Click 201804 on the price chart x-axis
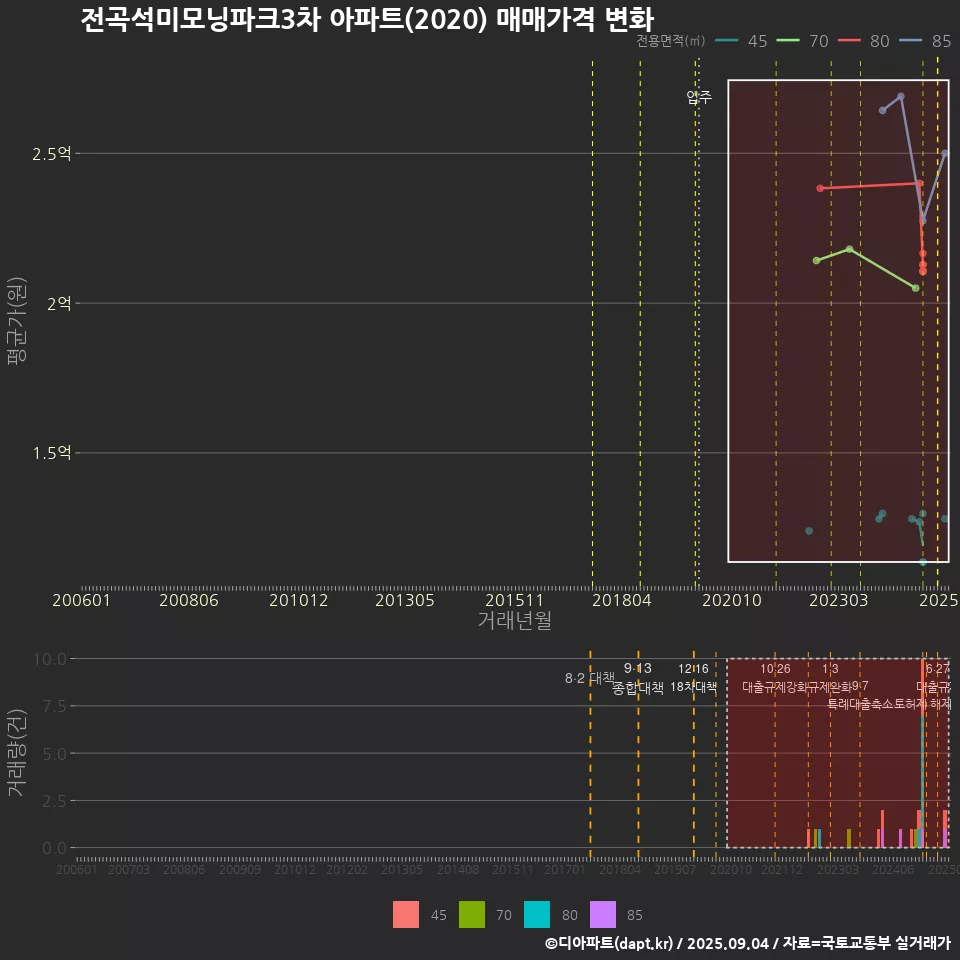960x960 pixels. (621, 600)
